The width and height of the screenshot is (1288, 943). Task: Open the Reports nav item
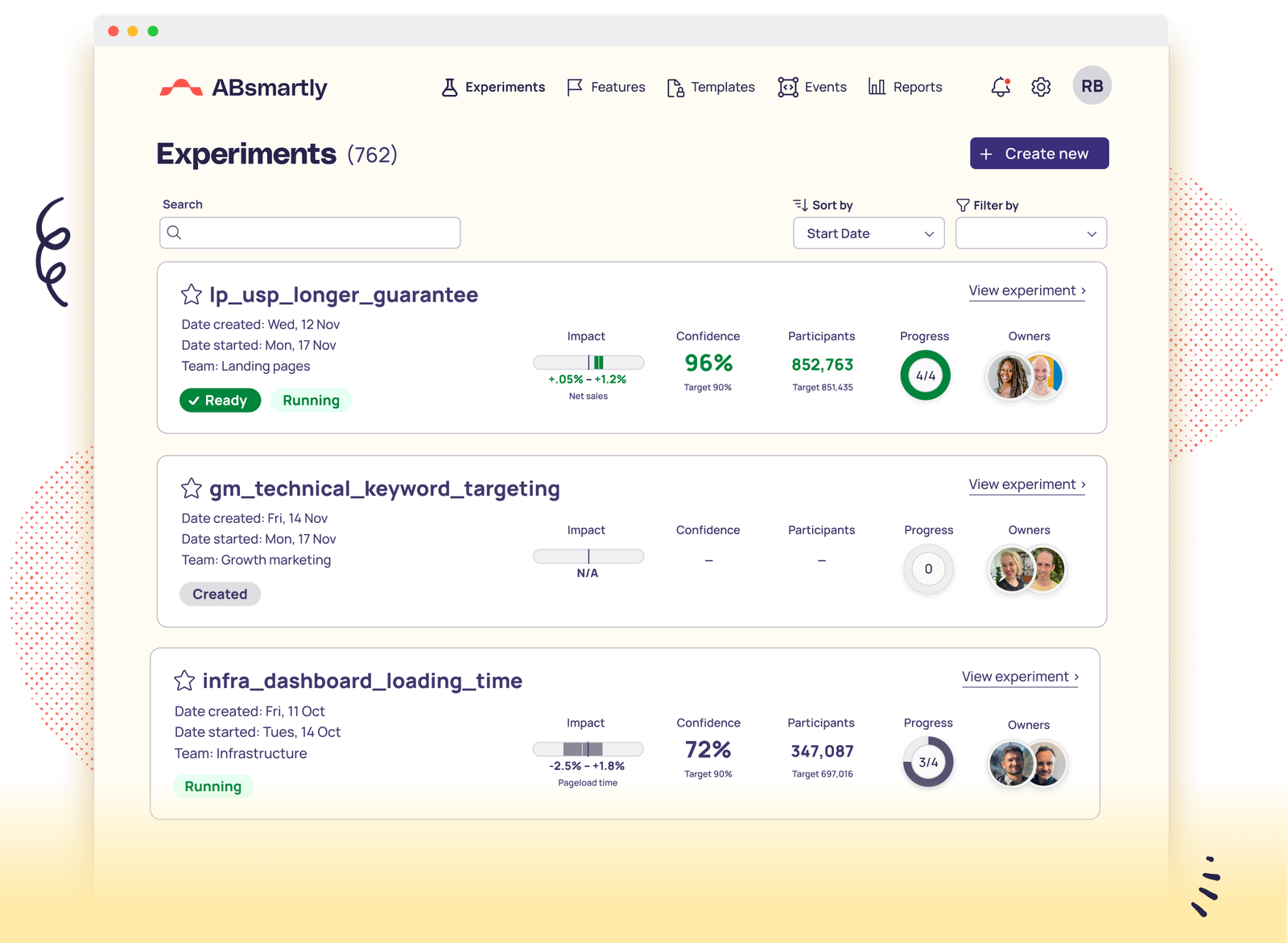[x=906, y=87]
